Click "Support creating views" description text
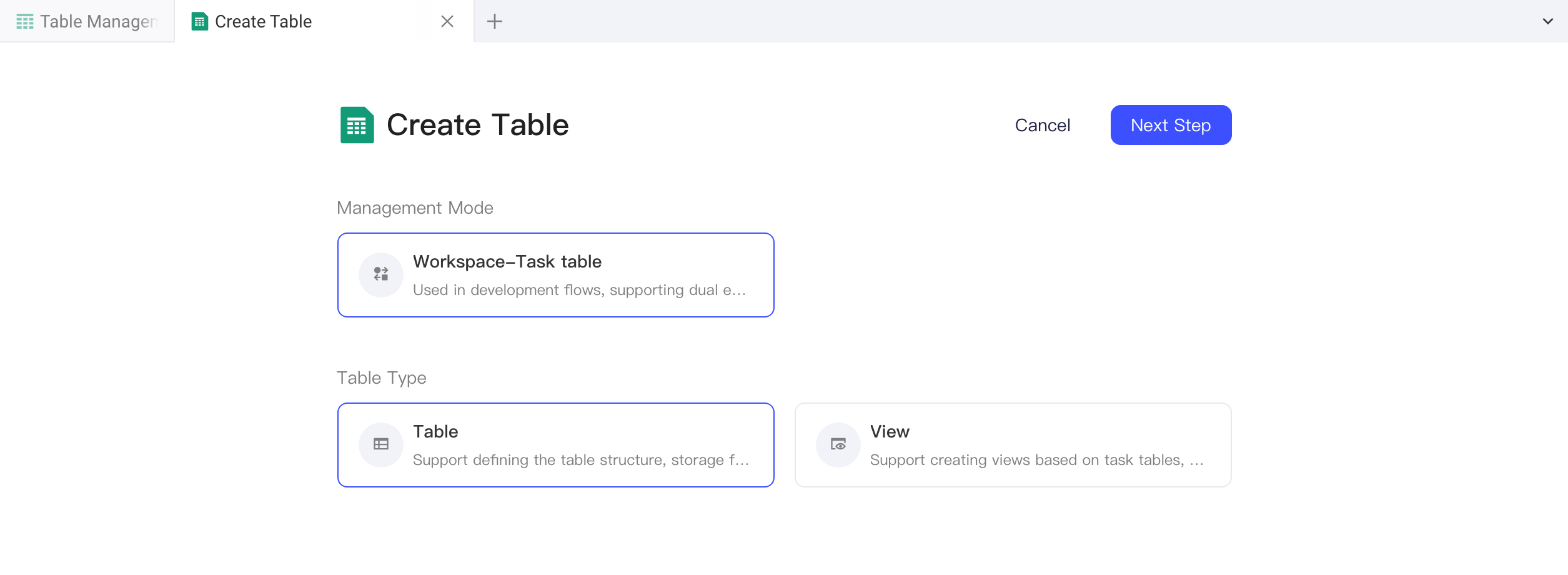 pos(1037,460)
